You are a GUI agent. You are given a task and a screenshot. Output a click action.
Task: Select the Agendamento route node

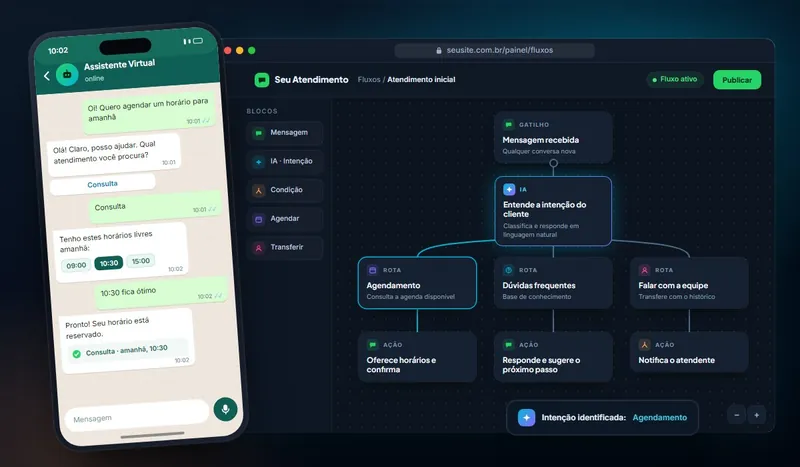click(417, 283)
